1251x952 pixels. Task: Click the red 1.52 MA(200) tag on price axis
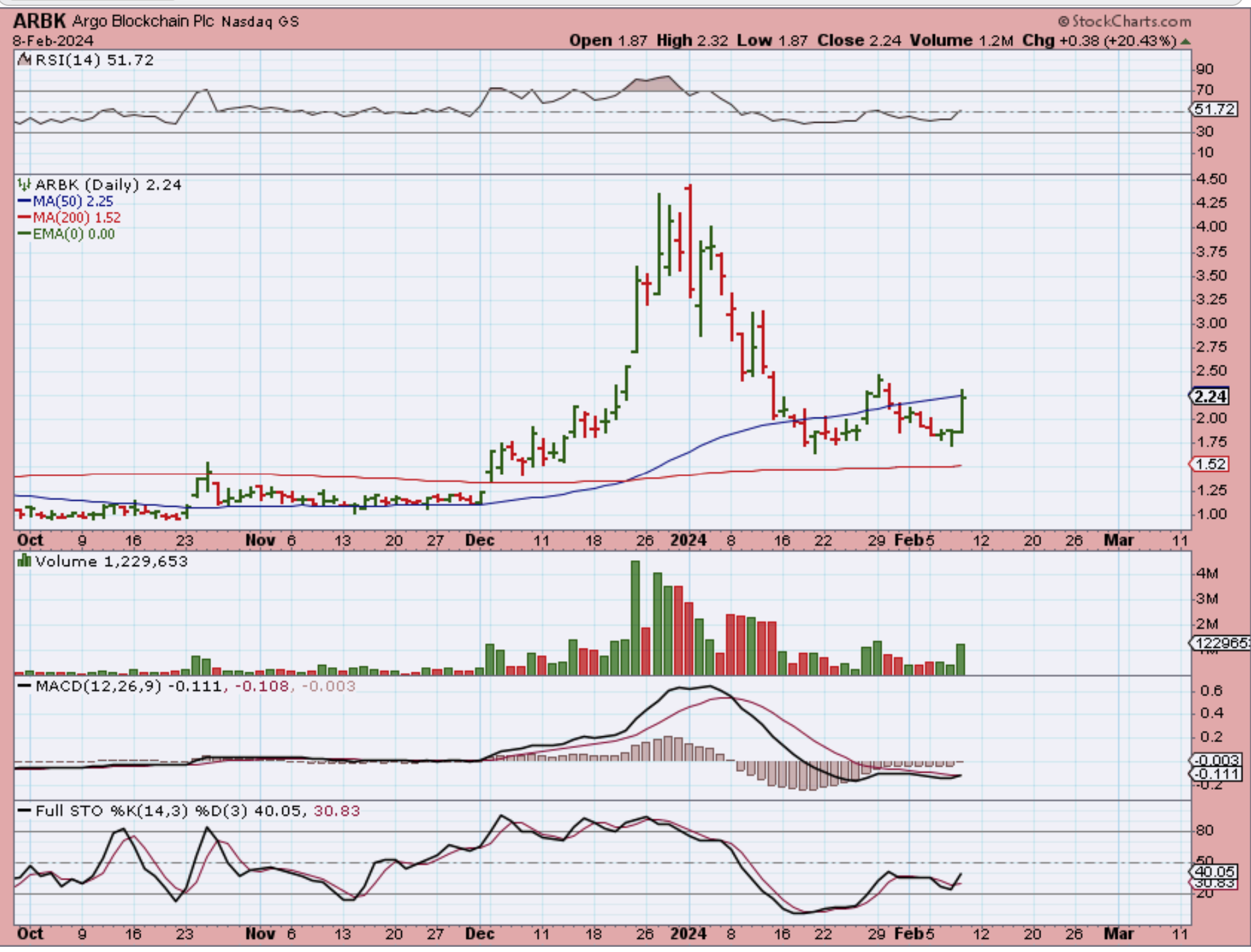(x=1210, y=464)
